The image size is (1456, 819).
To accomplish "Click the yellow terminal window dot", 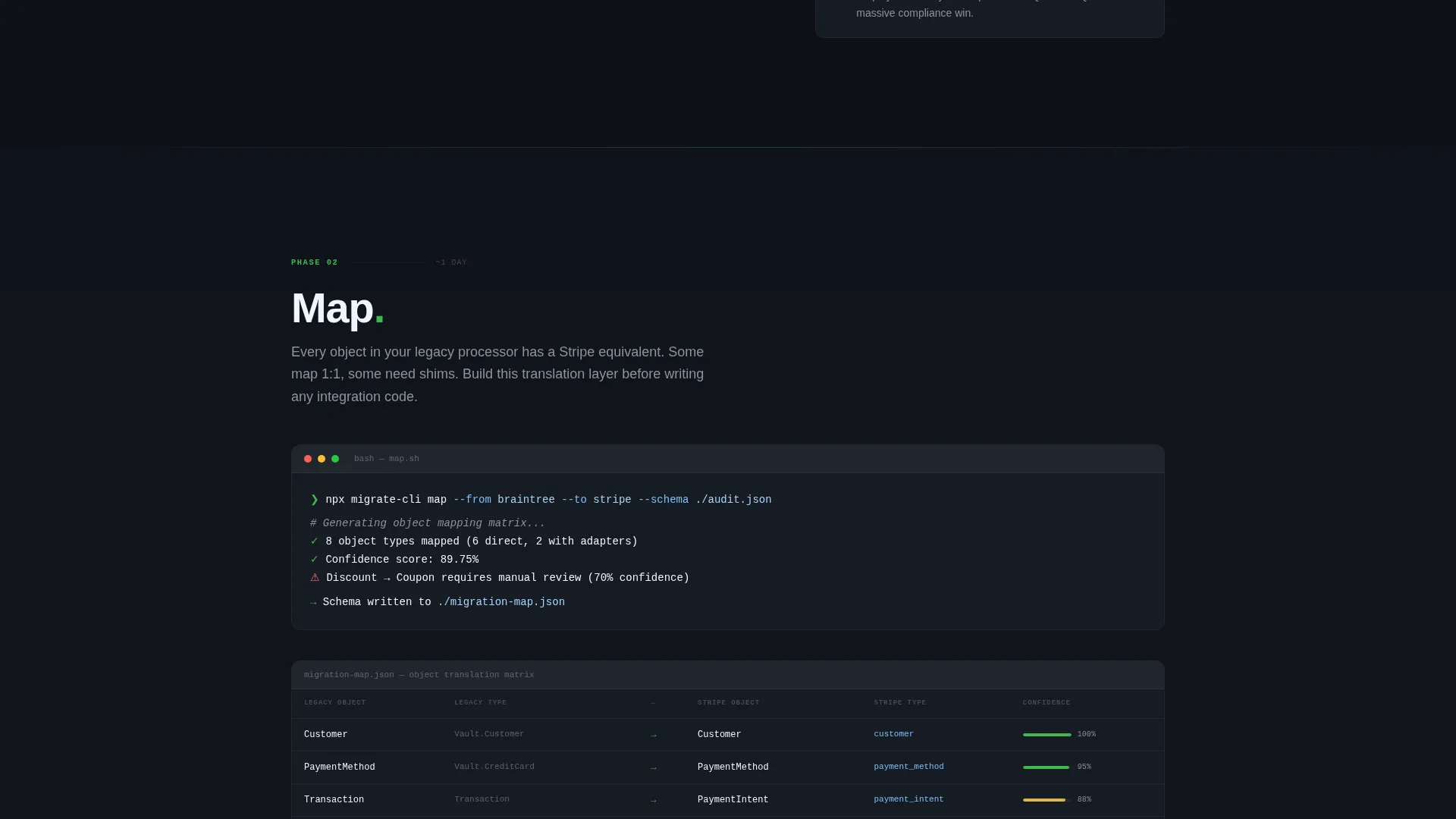I will tap(322, 459).
